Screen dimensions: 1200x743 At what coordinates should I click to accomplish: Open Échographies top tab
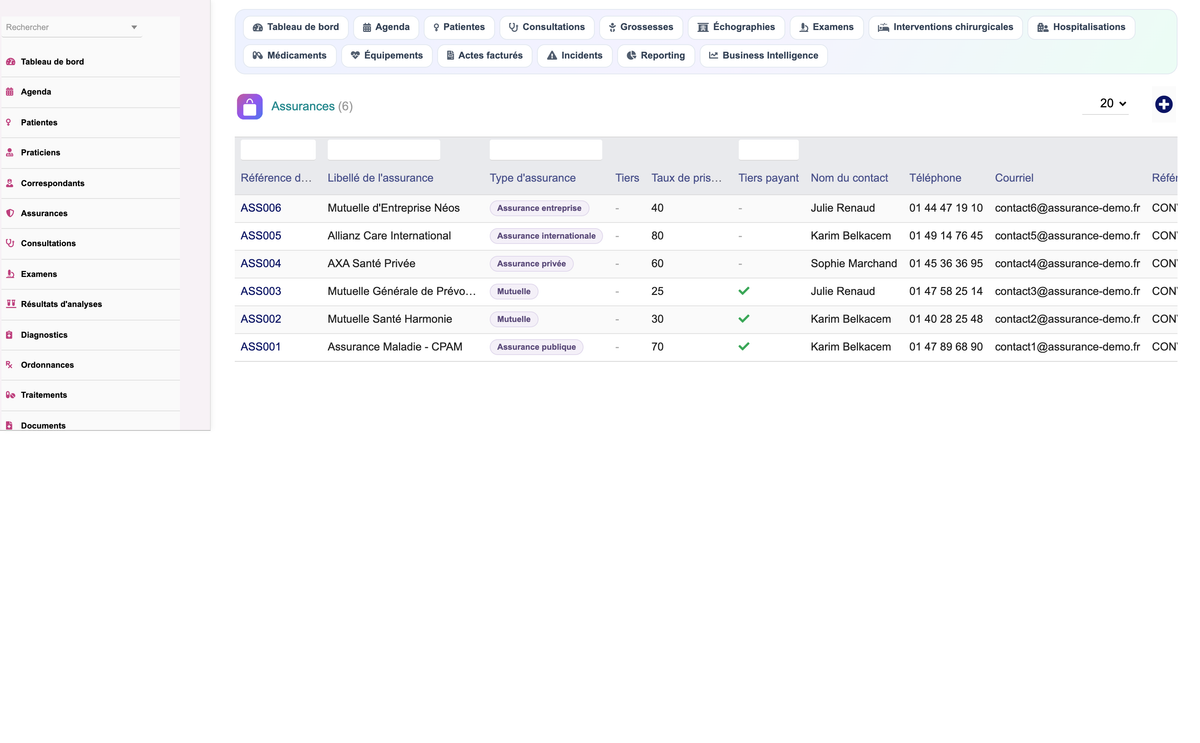(x=736, y=27)
